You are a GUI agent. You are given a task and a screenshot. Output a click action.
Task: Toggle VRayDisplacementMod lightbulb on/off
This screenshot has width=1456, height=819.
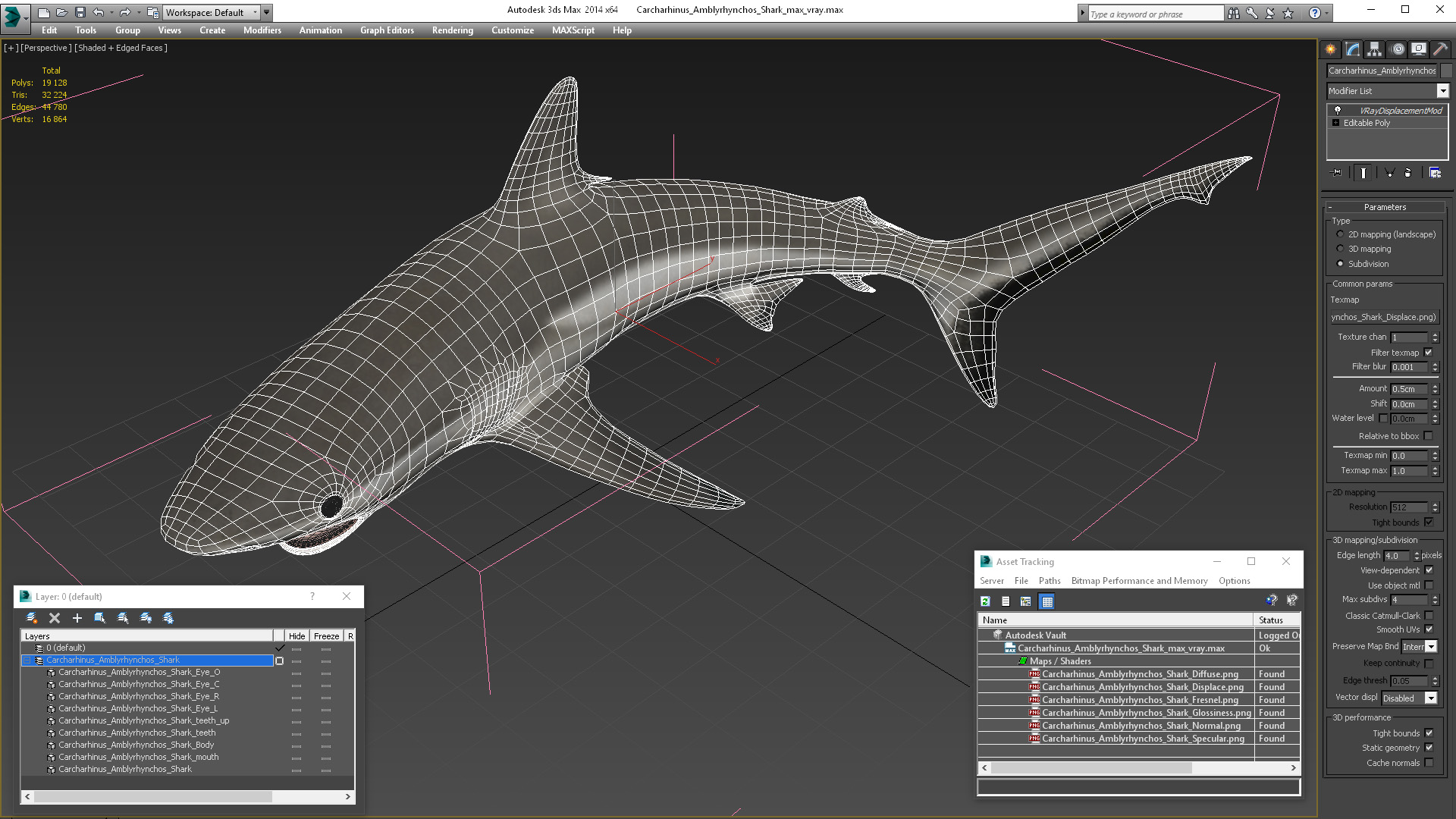pyautogui.click(x=1338, y=111)
